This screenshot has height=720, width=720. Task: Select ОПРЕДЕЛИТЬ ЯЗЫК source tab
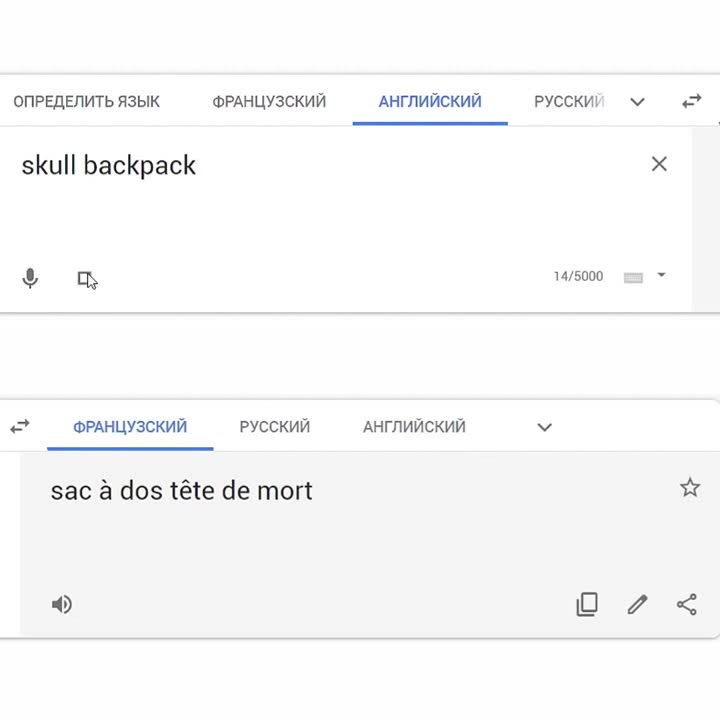coord(86,101)
